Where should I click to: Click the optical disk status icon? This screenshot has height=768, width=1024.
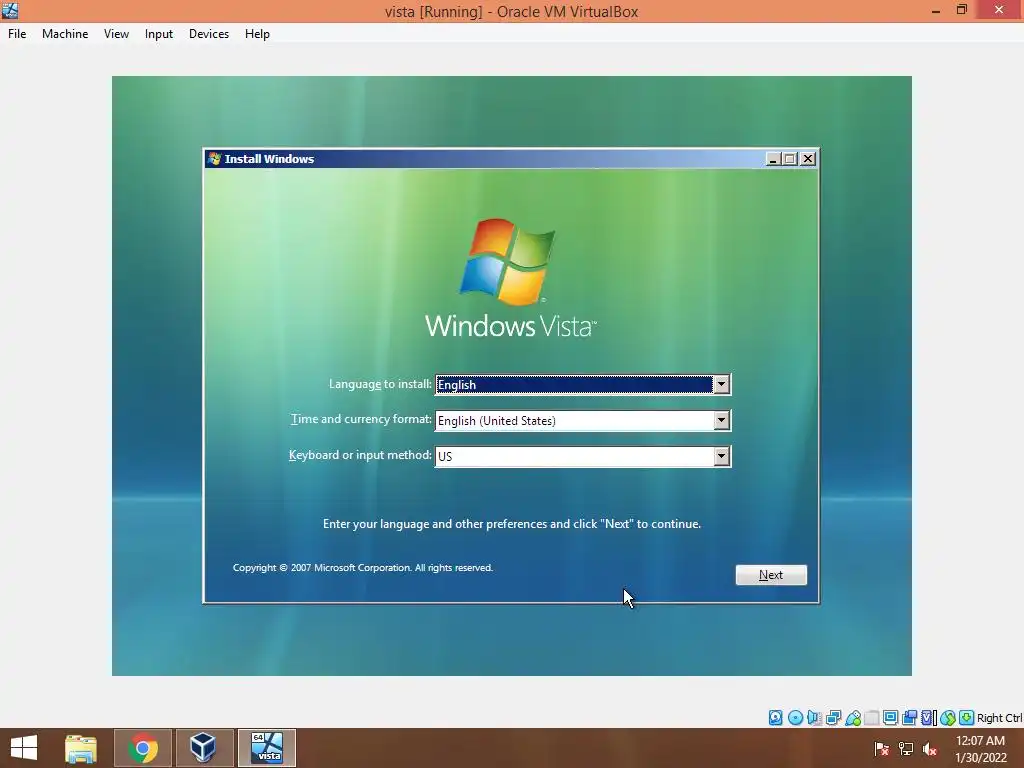795,718
